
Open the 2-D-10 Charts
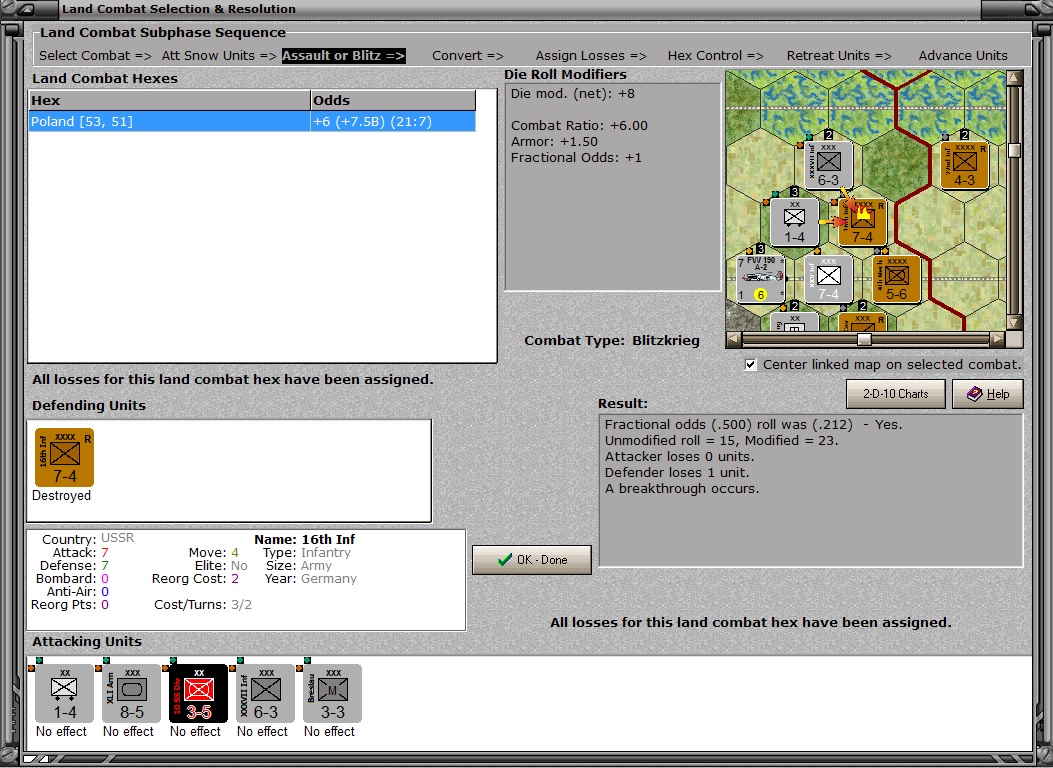[895, 394]
